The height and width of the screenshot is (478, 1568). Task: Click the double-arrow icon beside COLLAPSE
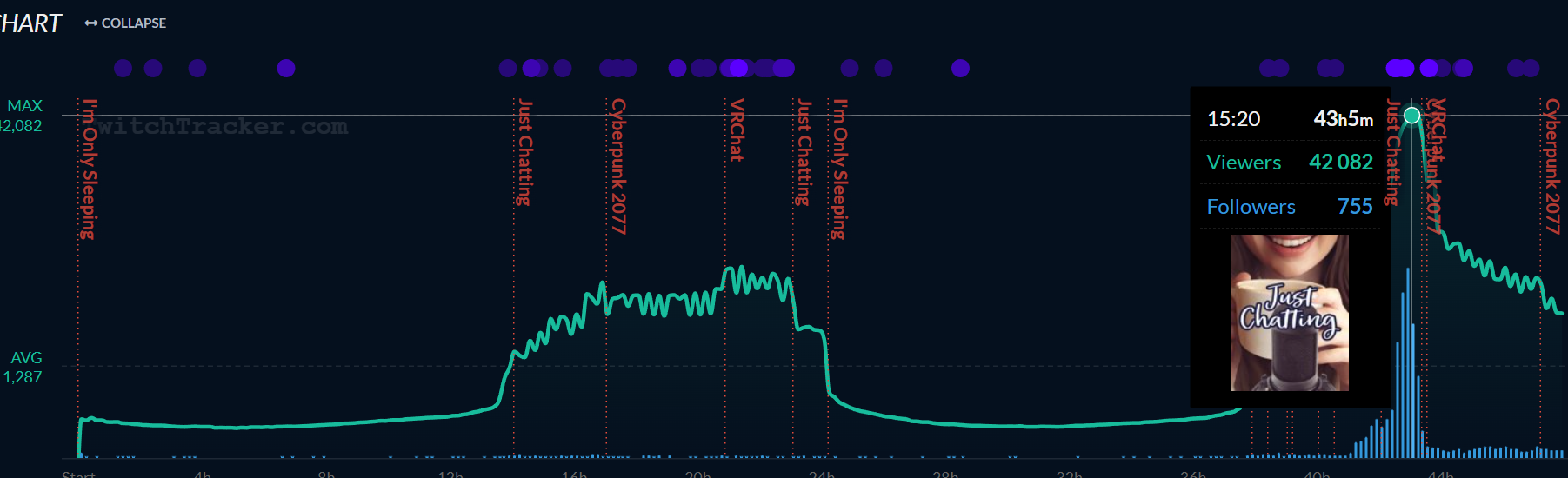[90, 23]
